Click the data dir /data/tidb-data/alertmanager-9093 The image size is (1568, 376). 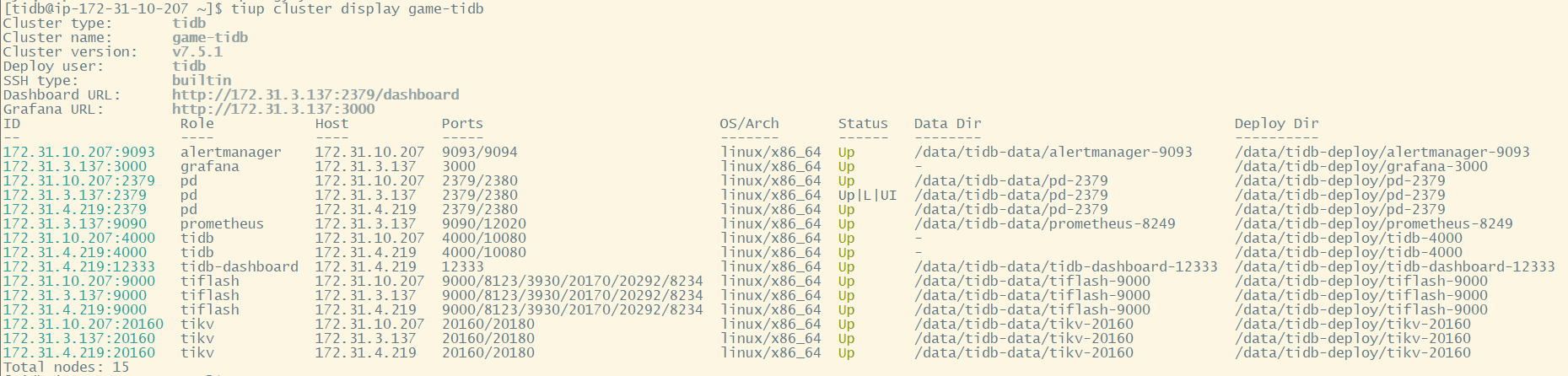coord(1053,152)
